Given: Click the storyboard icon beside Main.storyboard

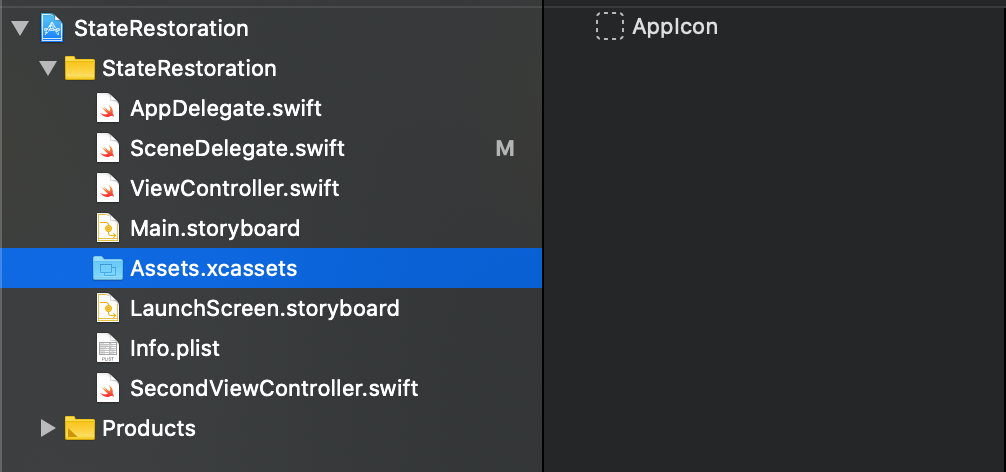Looking at the screenshot, I should [108, 228].
